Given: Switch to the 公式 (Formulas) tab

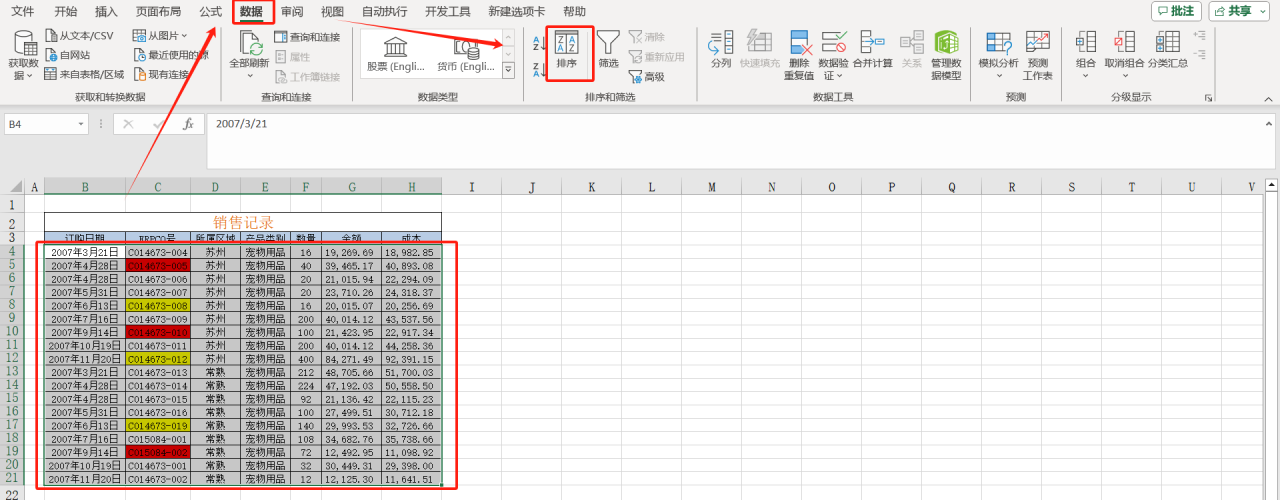Looking at the screenshot, I should coord(210,12).
